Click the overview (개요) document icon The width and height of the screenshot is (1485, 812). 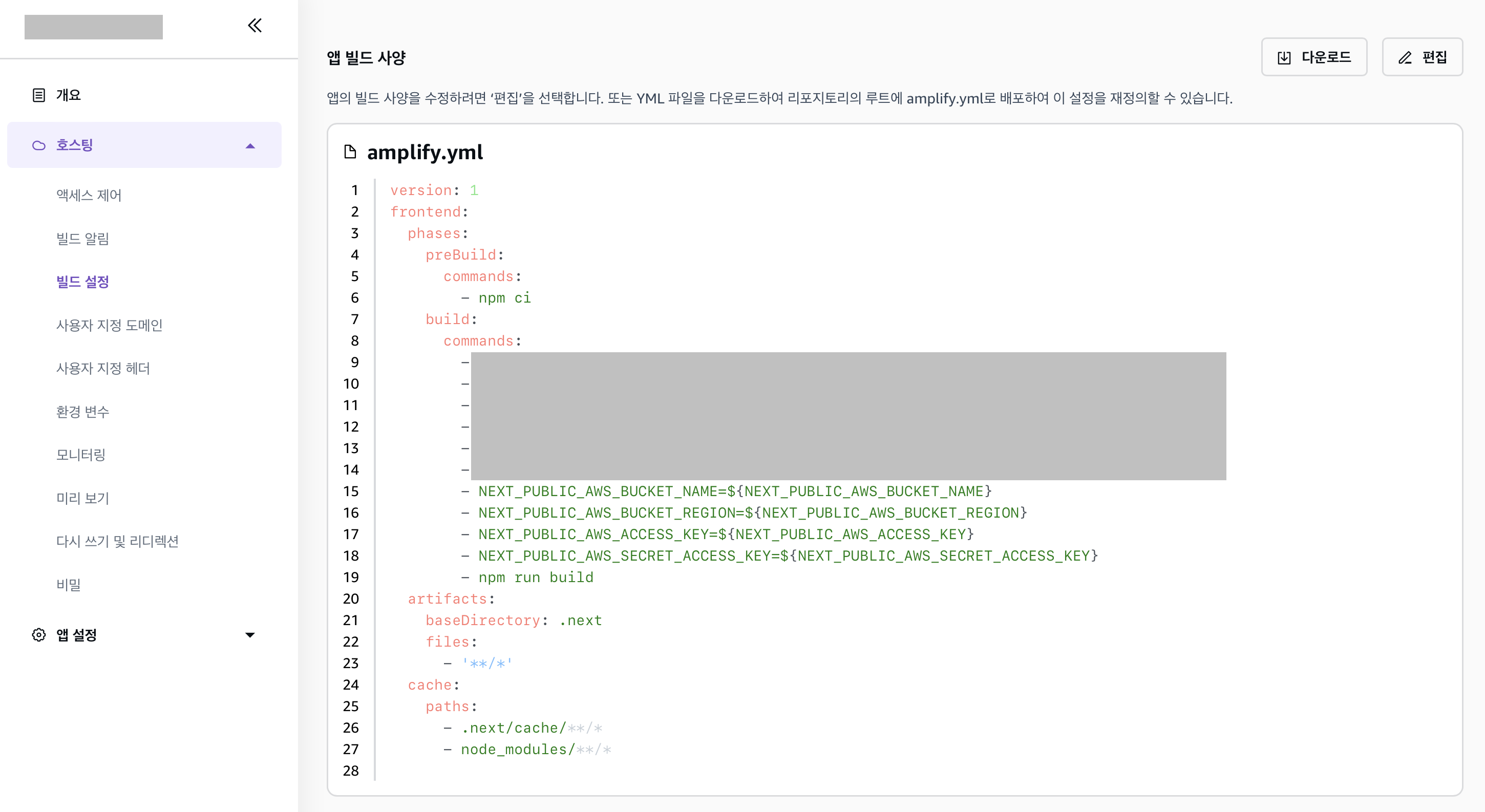38,95
